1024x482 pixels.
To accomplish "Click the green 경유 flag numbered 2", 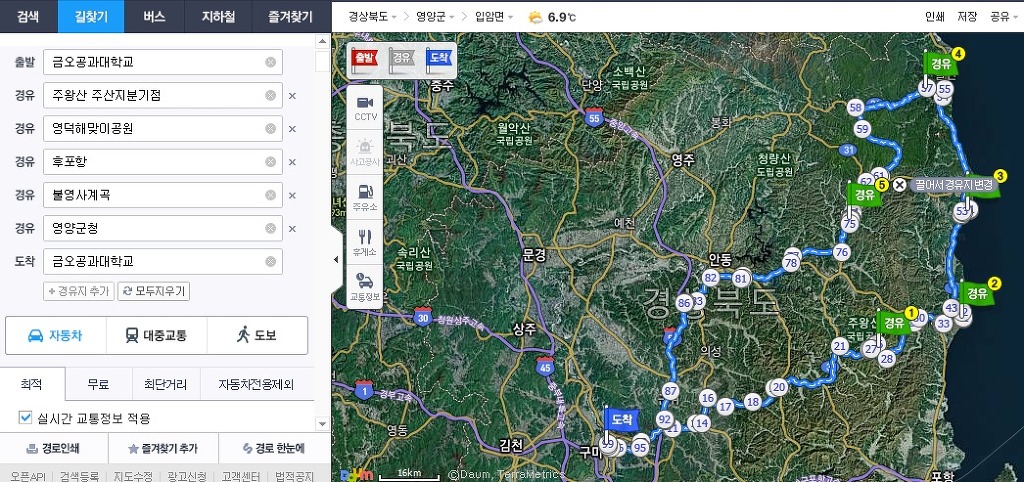I will pyautogui.click(x=976, y=293).
